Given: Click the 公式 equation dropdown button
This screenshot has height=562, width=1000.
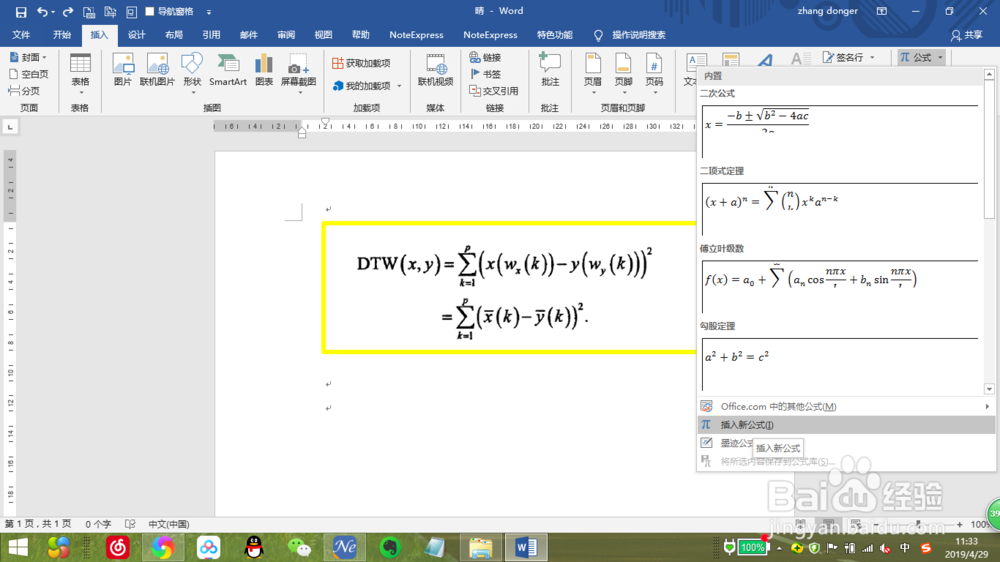Looking at the screenshot, I should click(921, 57).
